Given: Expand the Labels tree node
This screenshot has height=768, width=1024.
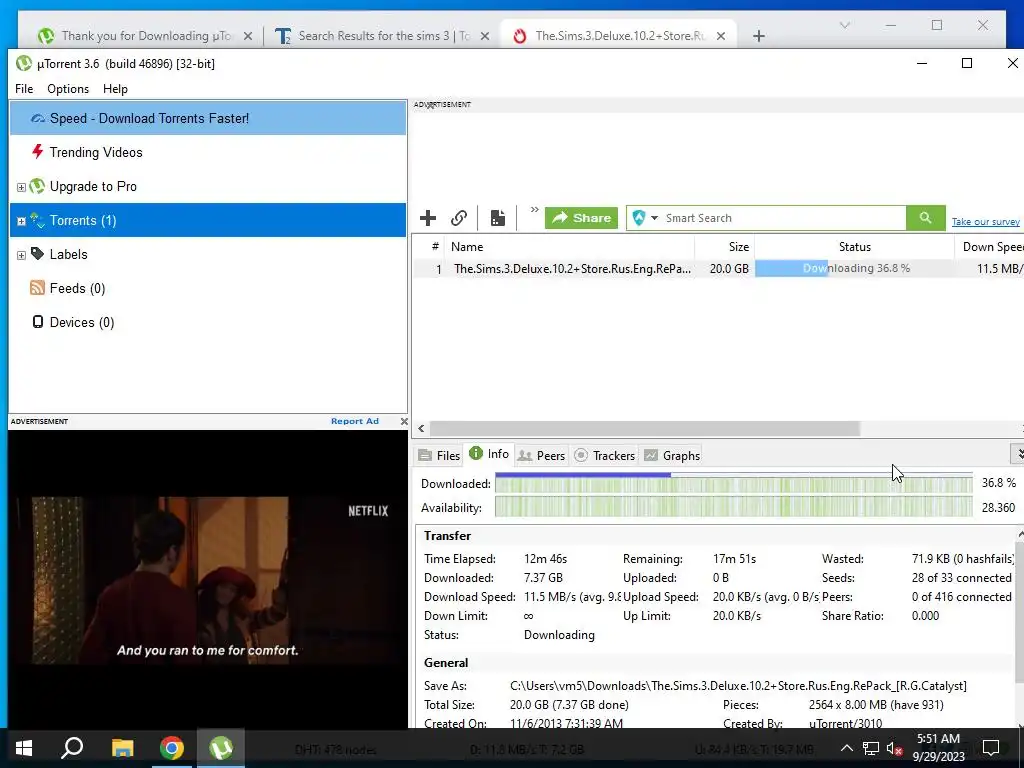Looking at the screenshot, I should coord(21,255).
